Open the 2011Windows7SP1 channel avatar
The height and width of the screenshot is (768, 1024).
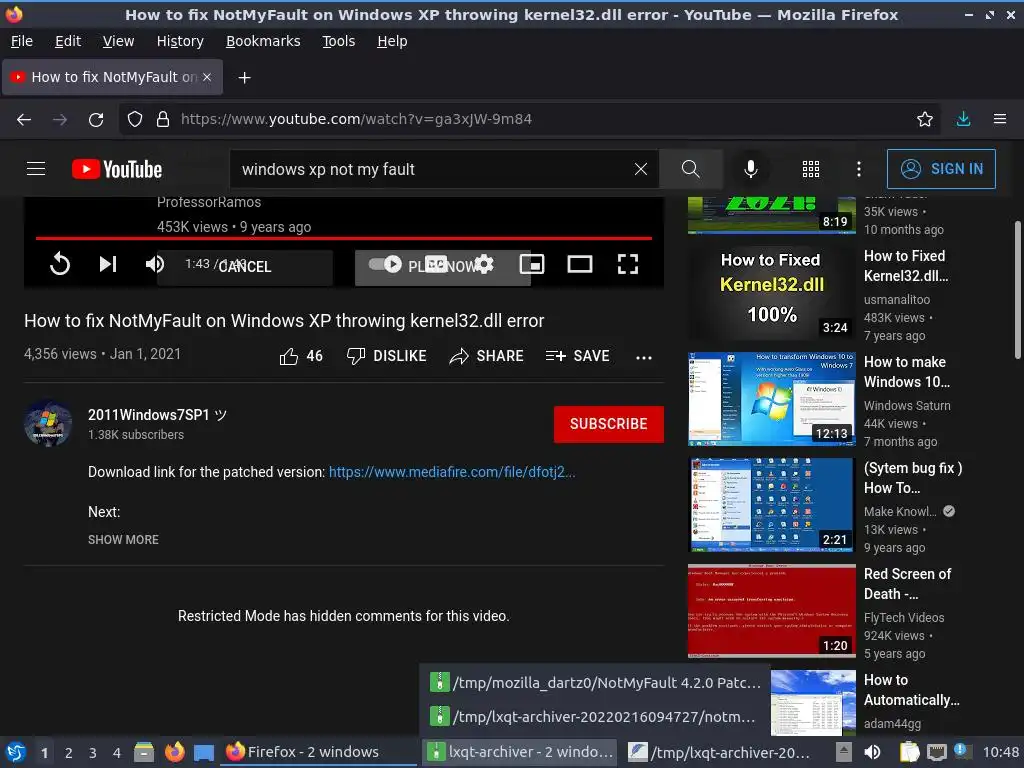48,423
